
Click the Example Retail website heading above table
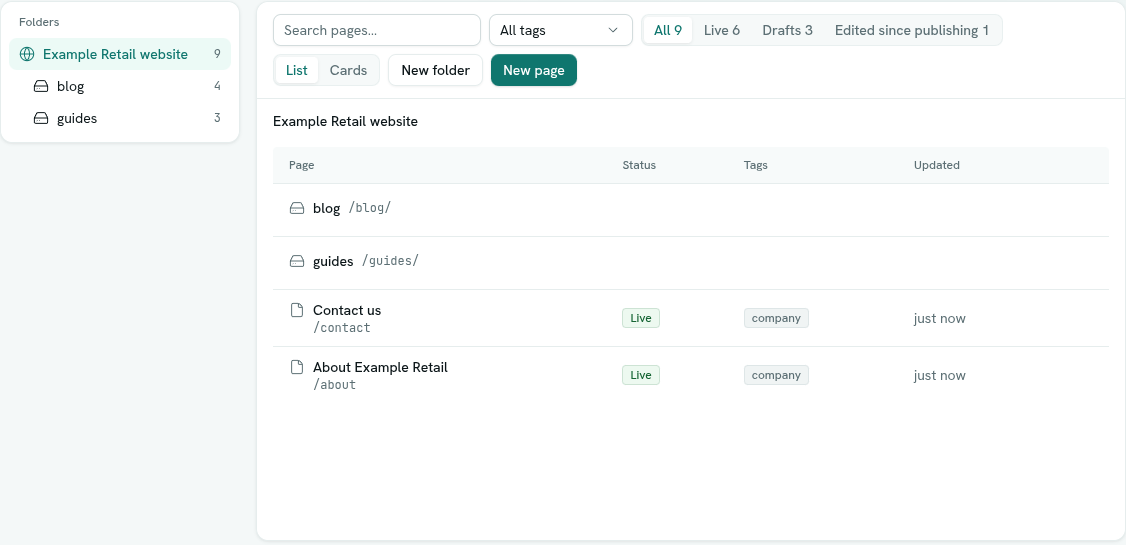[x=345, y=121]
